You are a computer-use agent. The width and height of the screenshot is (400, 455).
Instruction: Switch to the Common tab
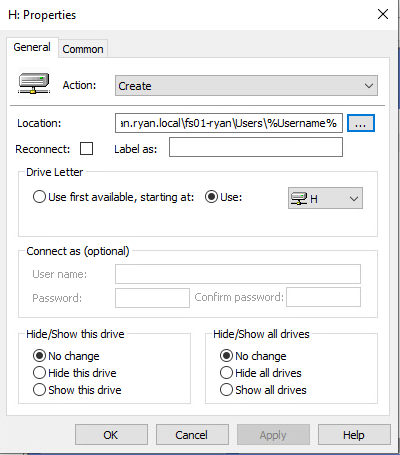[83, 49]
